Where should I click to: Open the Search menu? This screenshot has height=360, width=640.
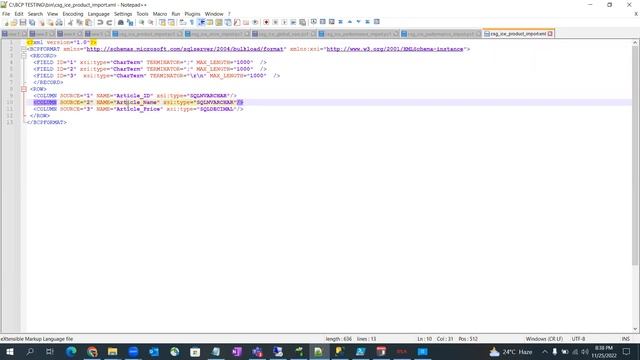[35, 14]
